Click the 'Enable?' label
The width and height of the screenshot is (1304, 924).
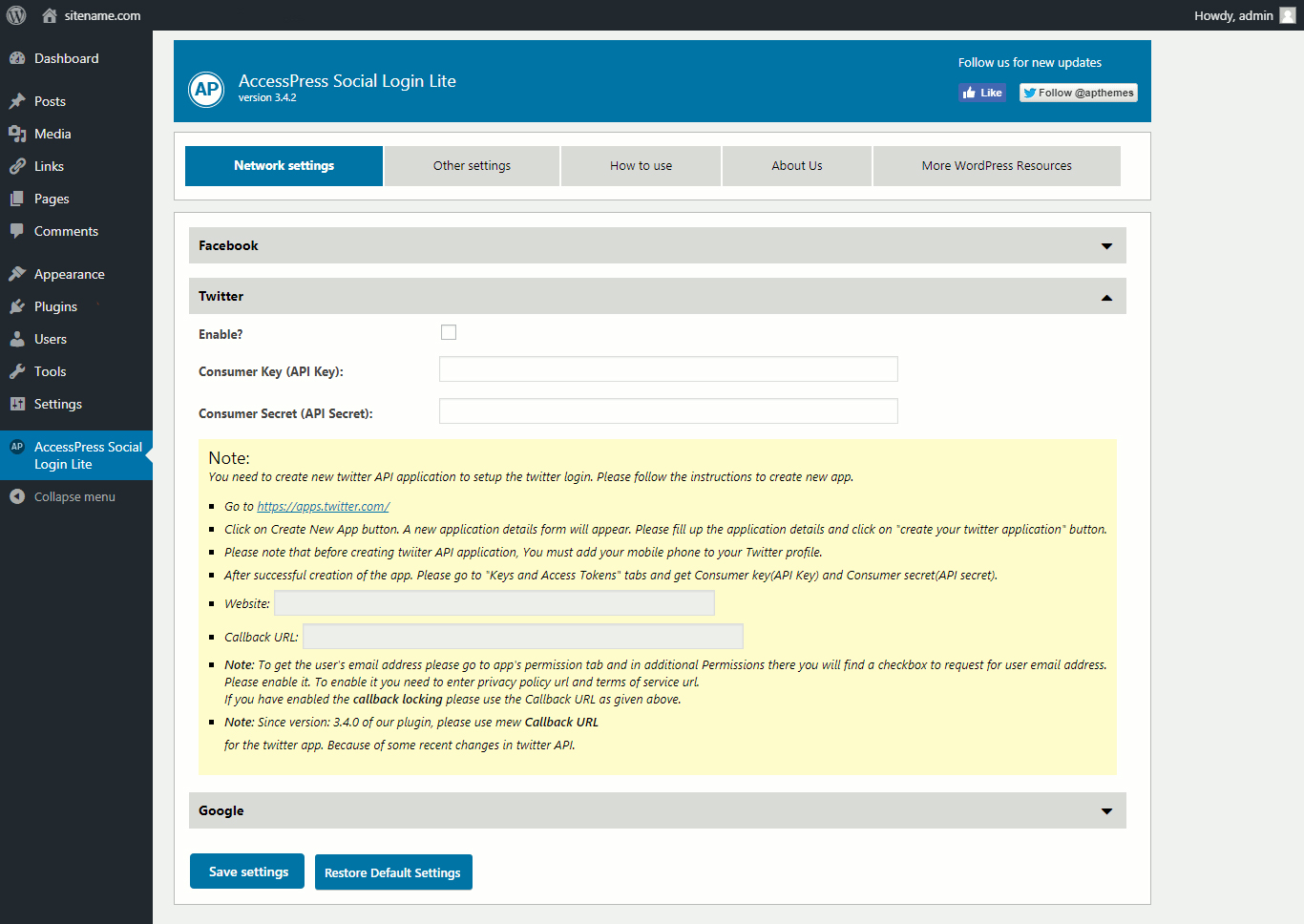[x=221, y=335]
